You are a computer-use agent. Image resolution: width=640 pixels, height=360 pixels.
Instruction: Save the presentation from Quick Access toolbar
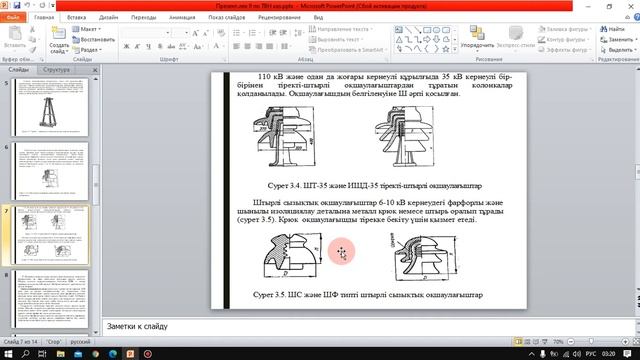[x=17, y=6]
